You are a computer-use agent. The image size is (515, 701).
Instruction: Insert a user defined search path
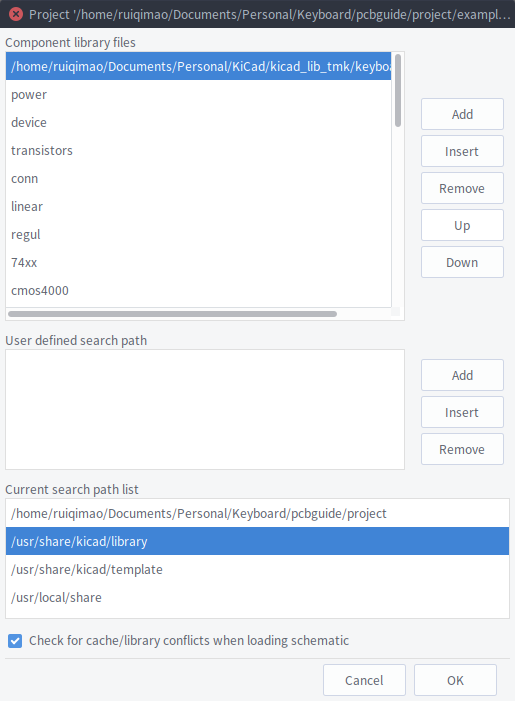point(462,412)
